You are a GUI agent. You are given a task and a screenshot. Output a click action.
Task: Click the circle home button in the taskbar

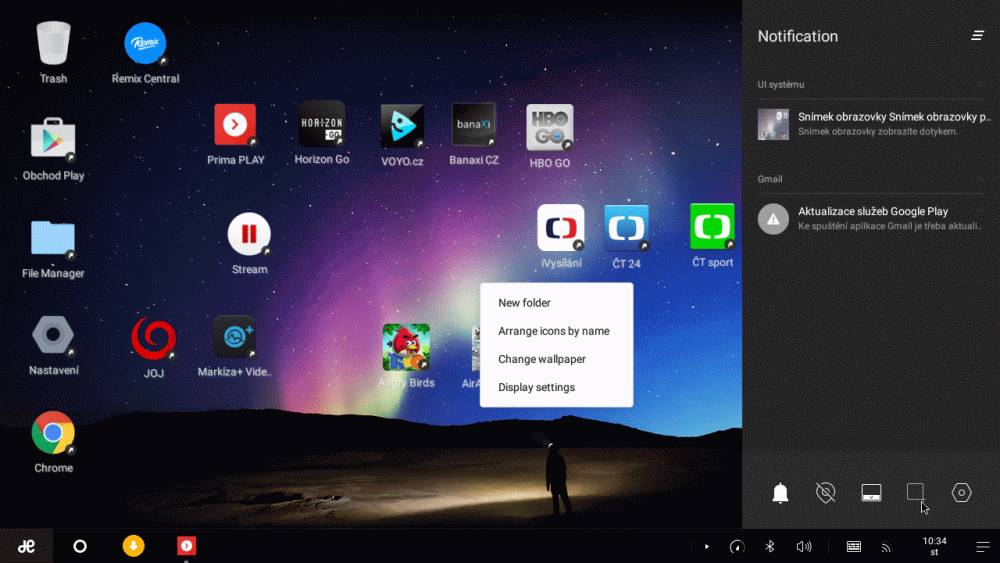coord(80,546)
